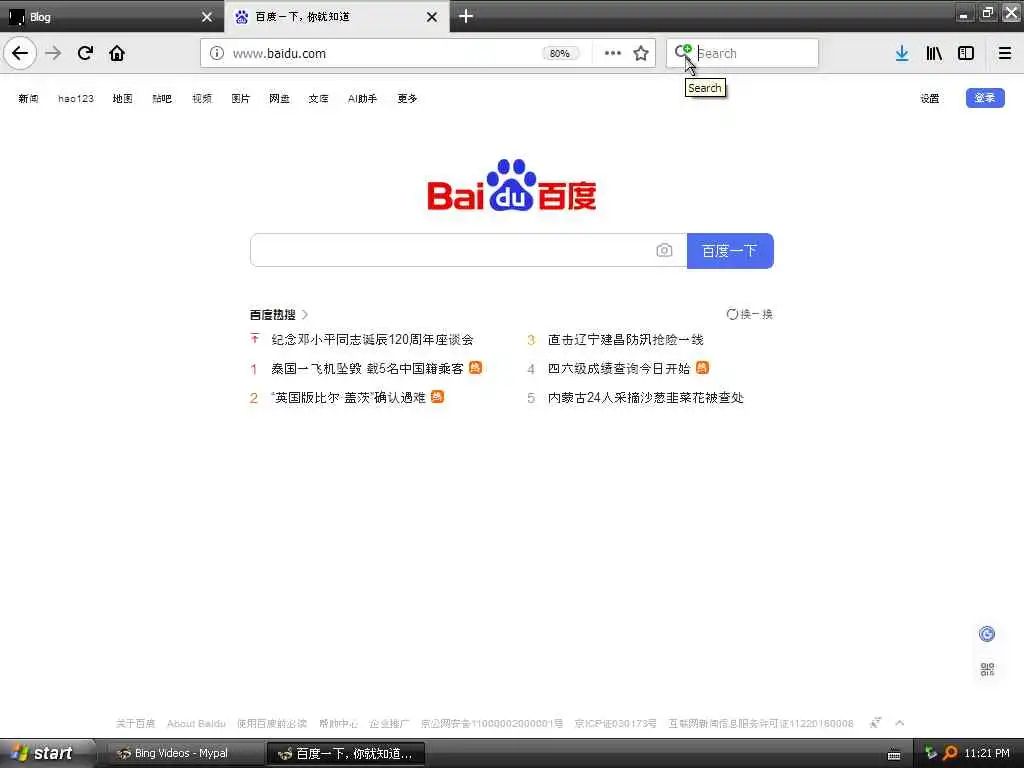Open the downloads arrow panel
This screenshot has height=768, width=1024.
(x=902, y=54)
